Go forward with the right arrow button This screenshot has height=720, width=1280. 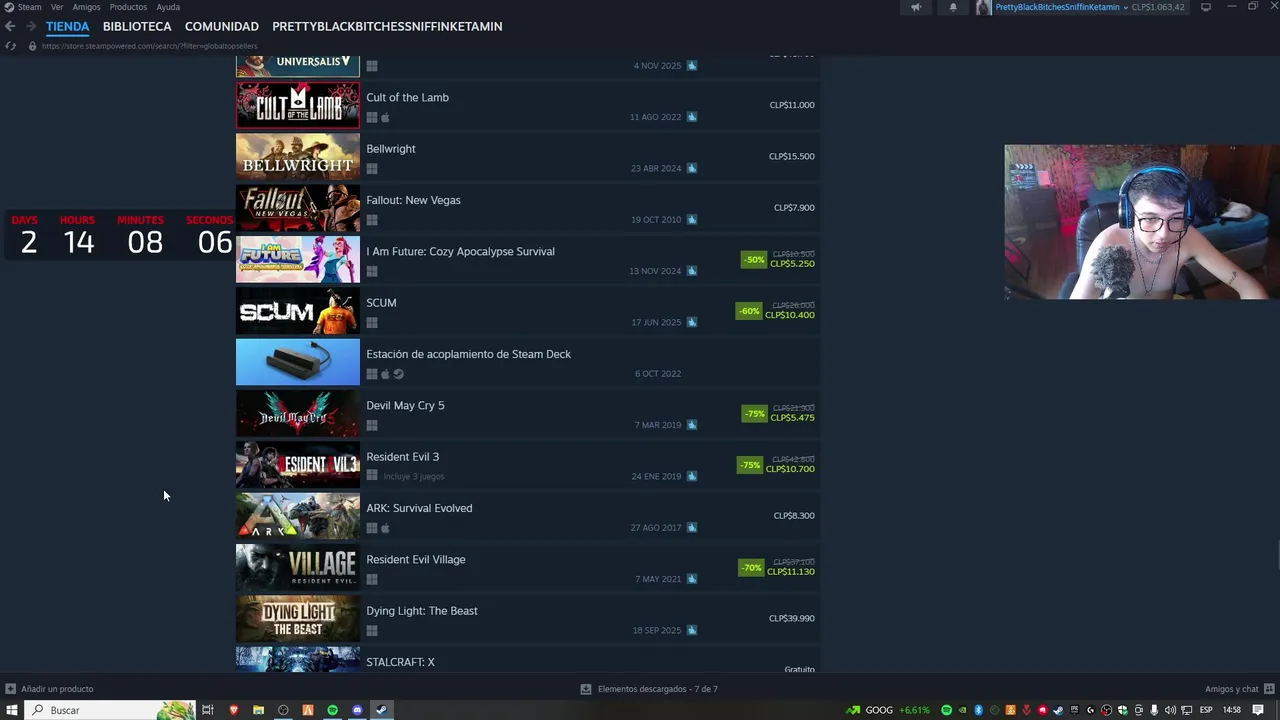[x=31, y=26]
